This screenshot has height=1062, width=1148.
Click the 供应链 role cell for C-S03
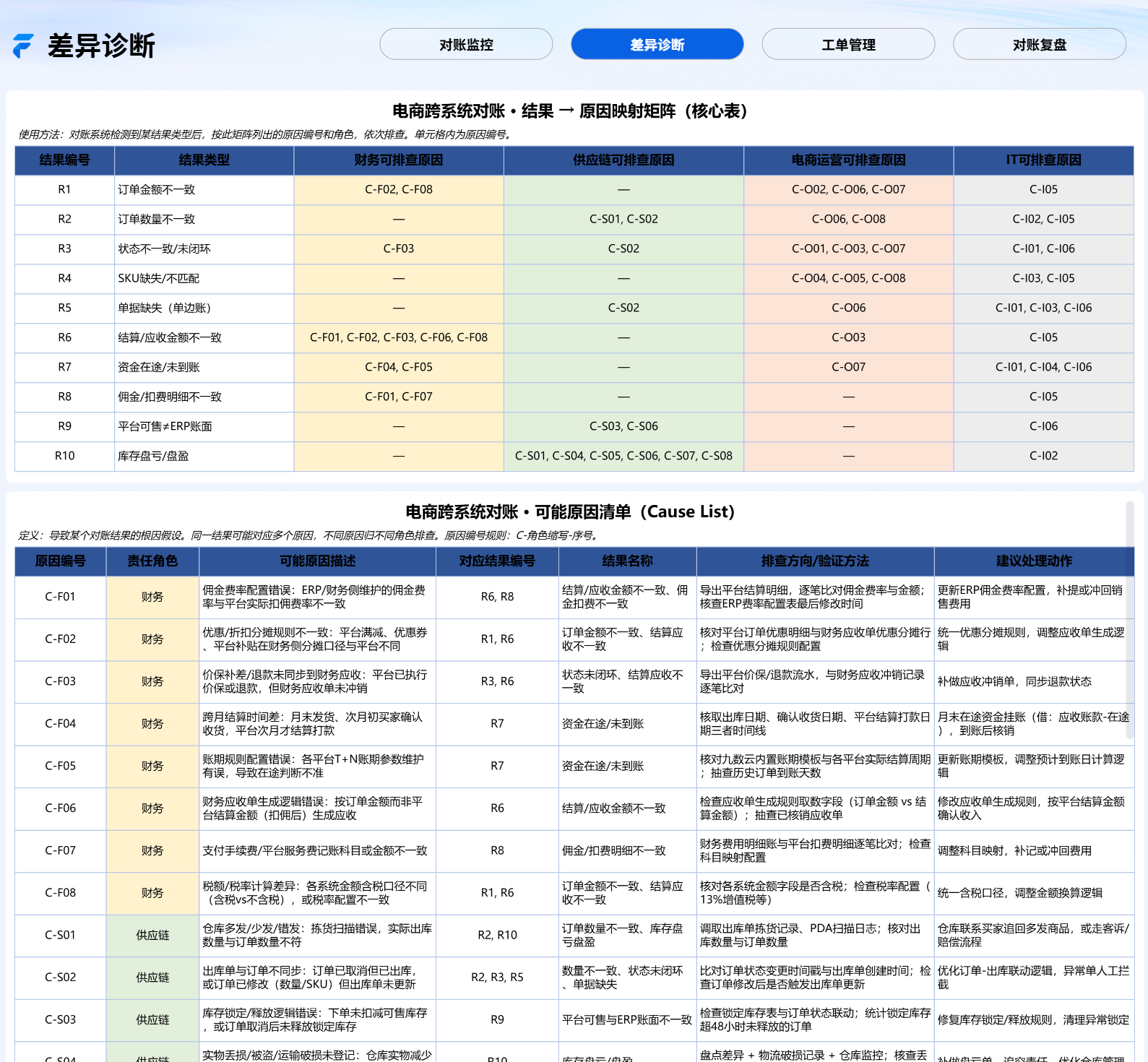pyautogui.click(x=152, y=1021)
